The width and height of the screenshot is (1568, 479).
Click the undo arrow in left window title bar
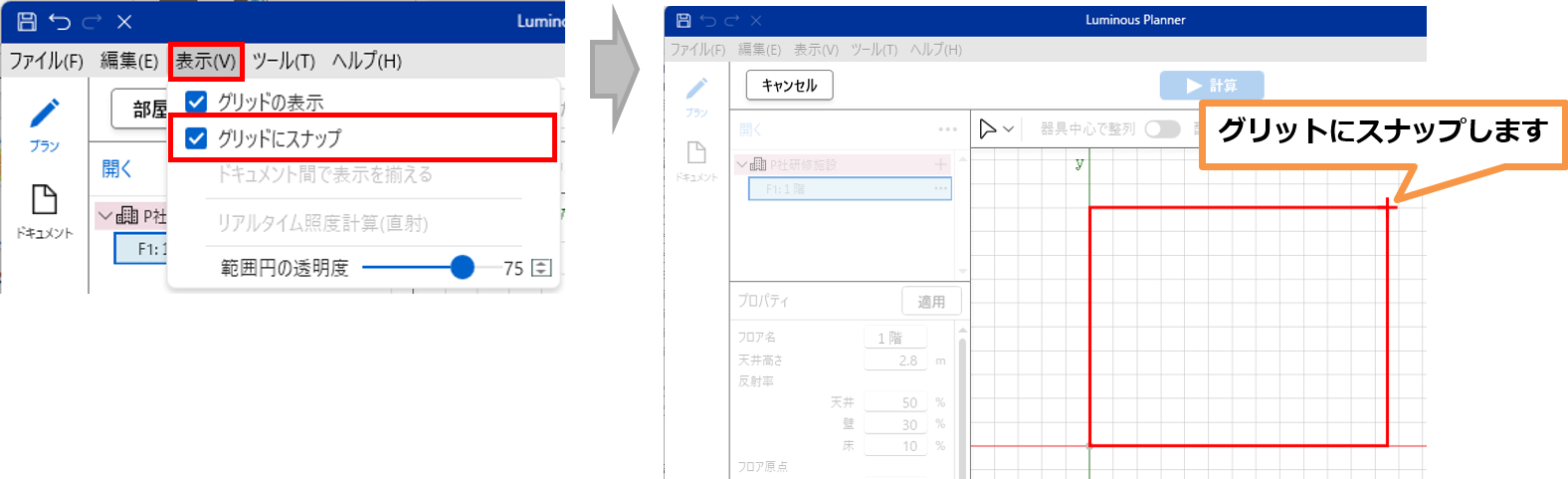coord(60,21)
